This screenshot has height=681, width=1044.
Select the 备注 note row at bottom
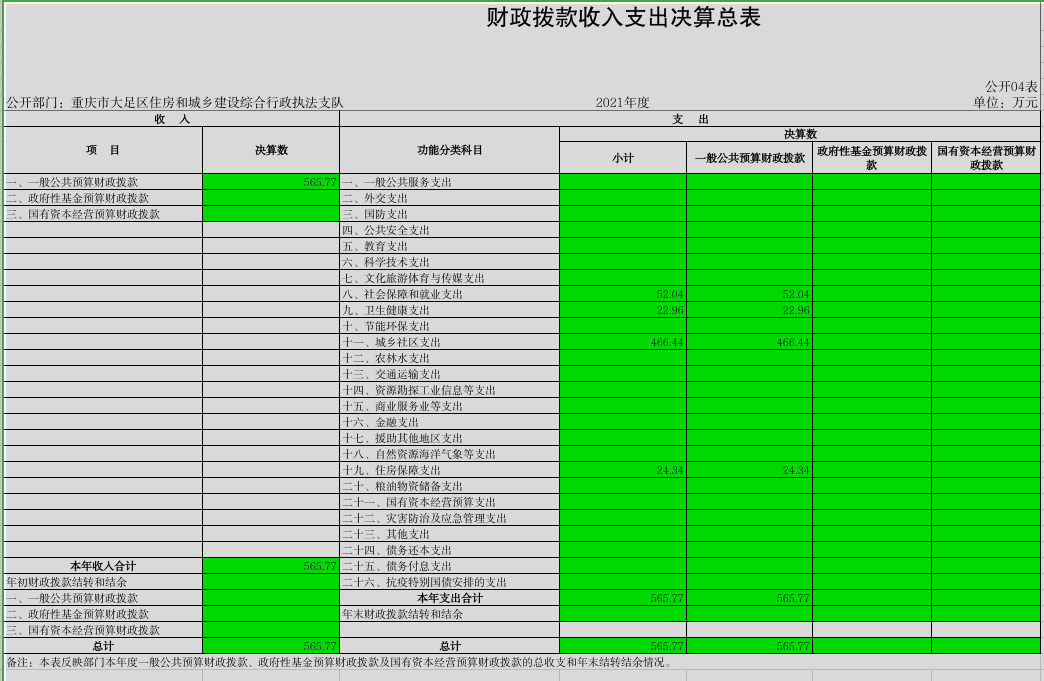(x=521, y=662)
